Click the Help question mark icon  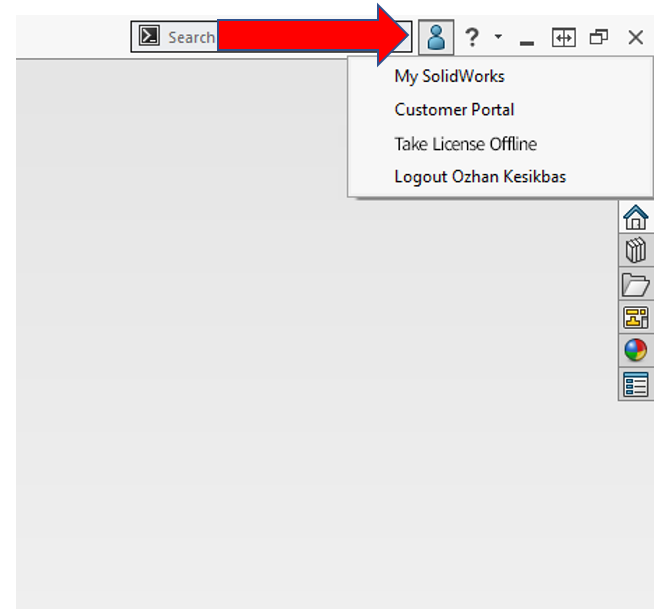point(472,38)
